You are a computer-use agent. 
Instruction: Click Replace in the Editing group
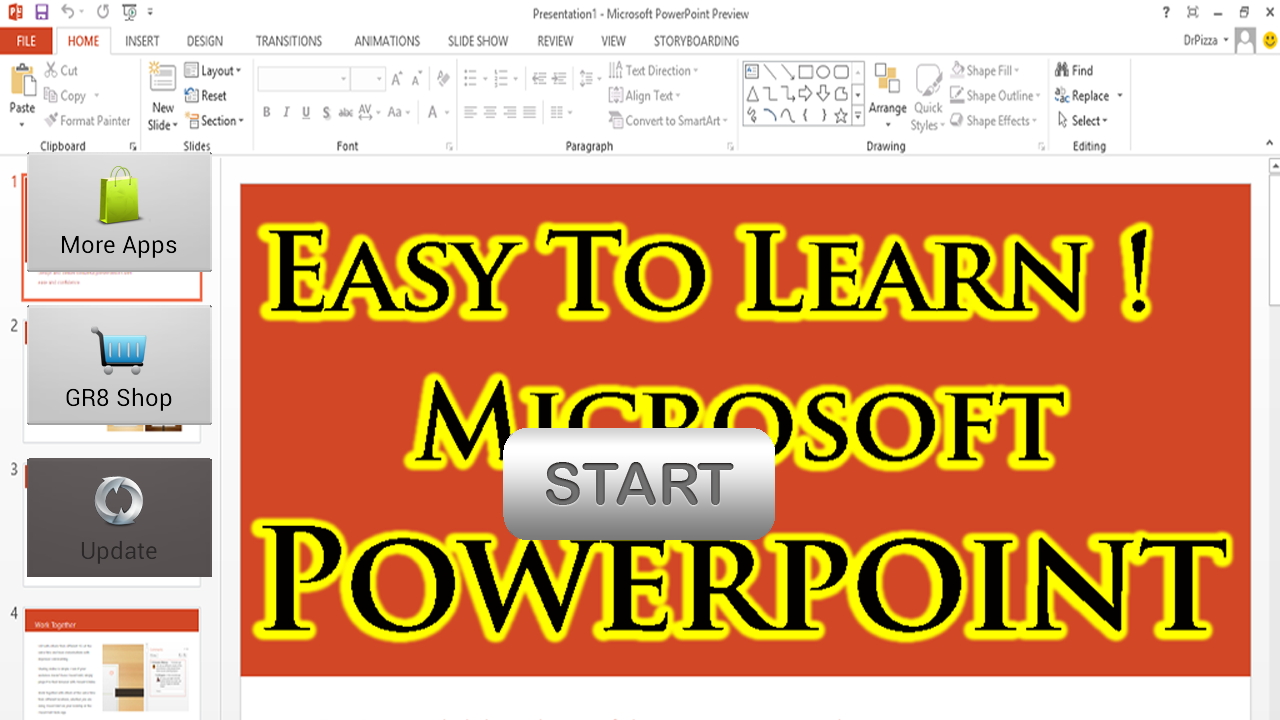pos(1089,96)
